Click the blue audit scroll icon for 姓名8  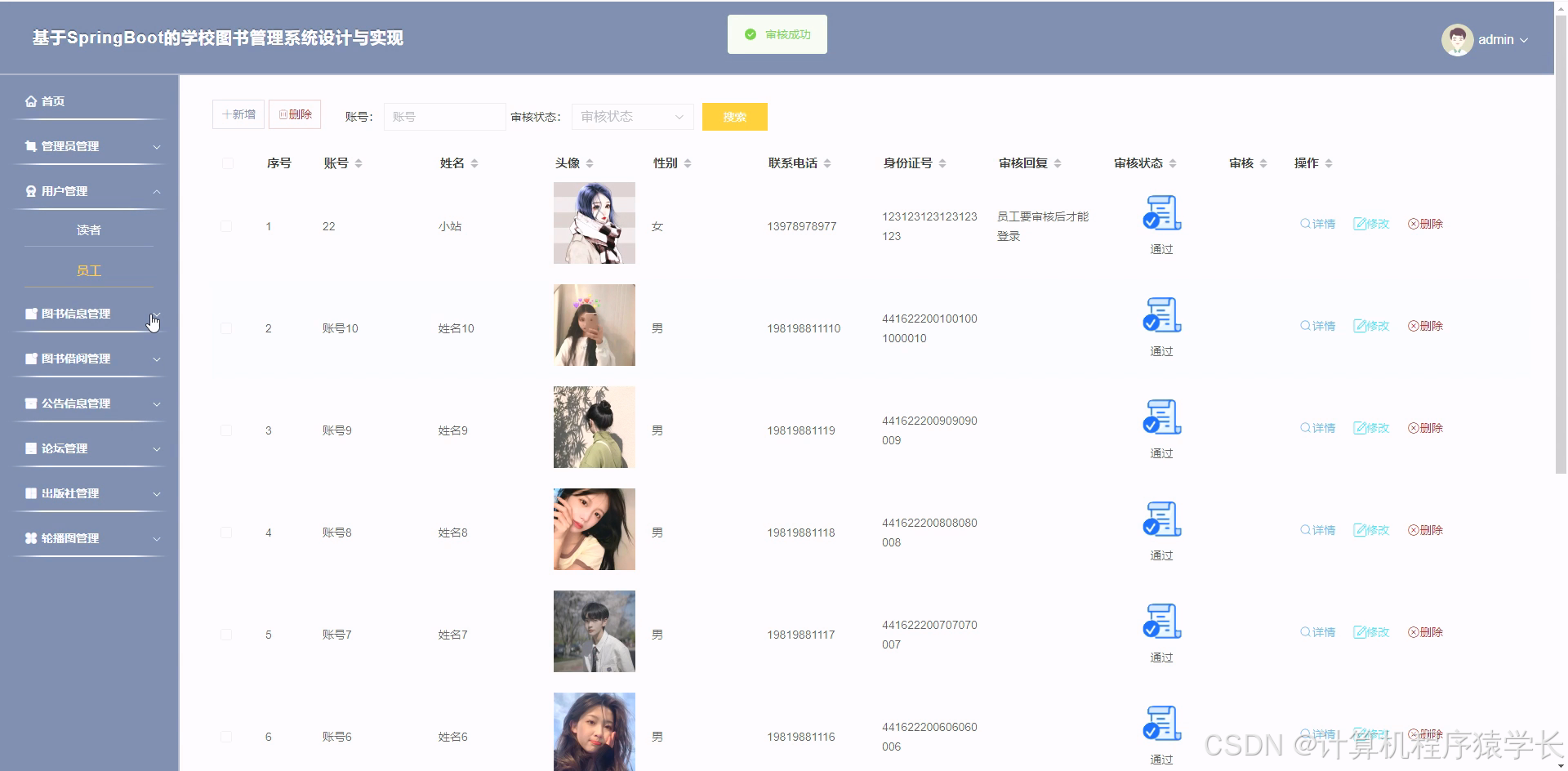(1161, 518)
